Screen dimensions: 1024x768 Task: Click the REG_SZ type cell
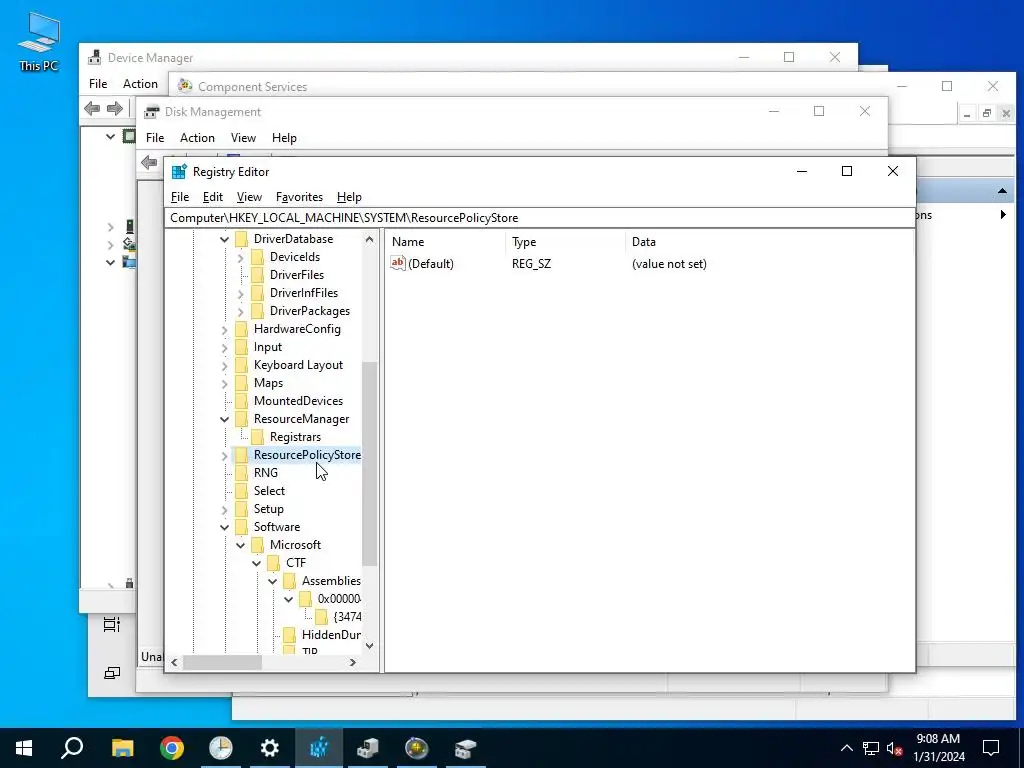click(531, 264)
